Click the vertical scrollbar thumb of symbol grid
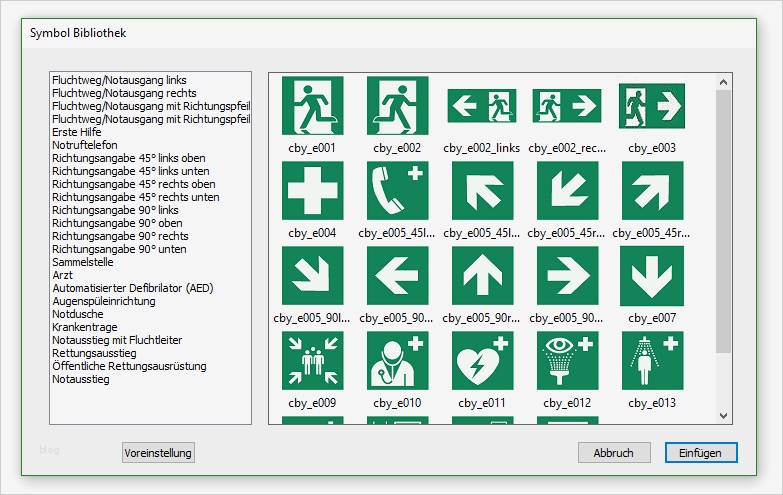The width and height of the screenshot is (783, 495). click(724, 222)
